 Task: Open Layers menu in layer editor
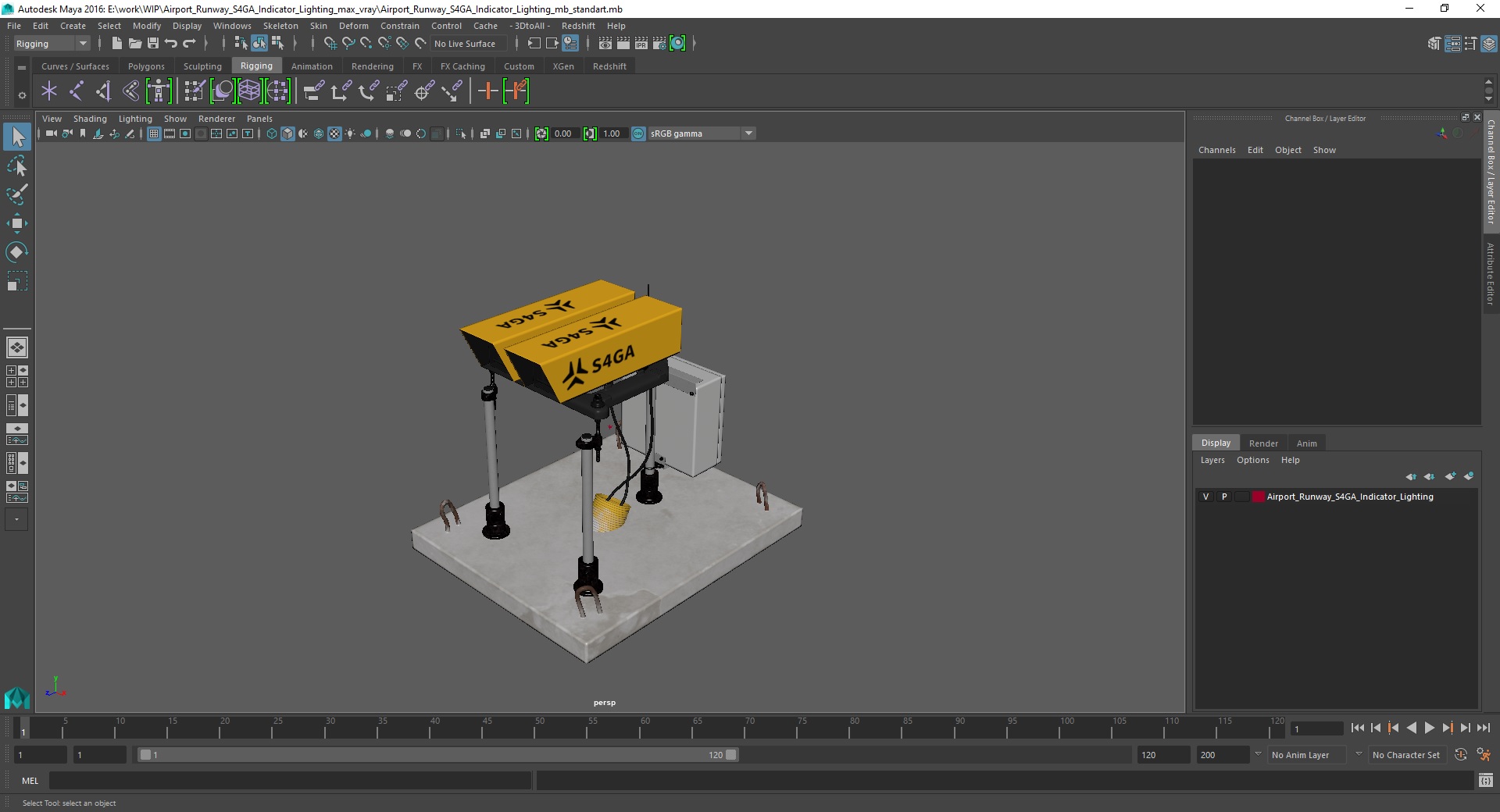click(1212, 460)
